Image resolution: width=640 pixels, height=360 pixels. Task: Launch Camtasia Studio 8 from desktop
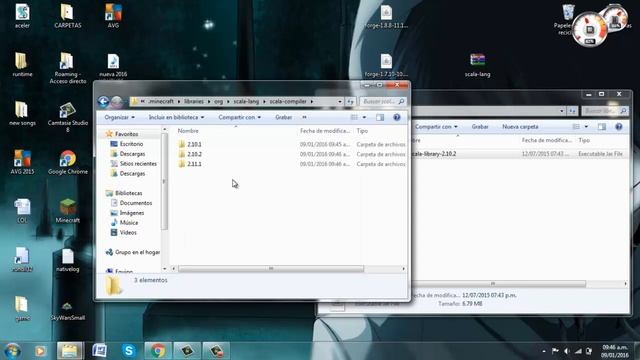(68, 117)
